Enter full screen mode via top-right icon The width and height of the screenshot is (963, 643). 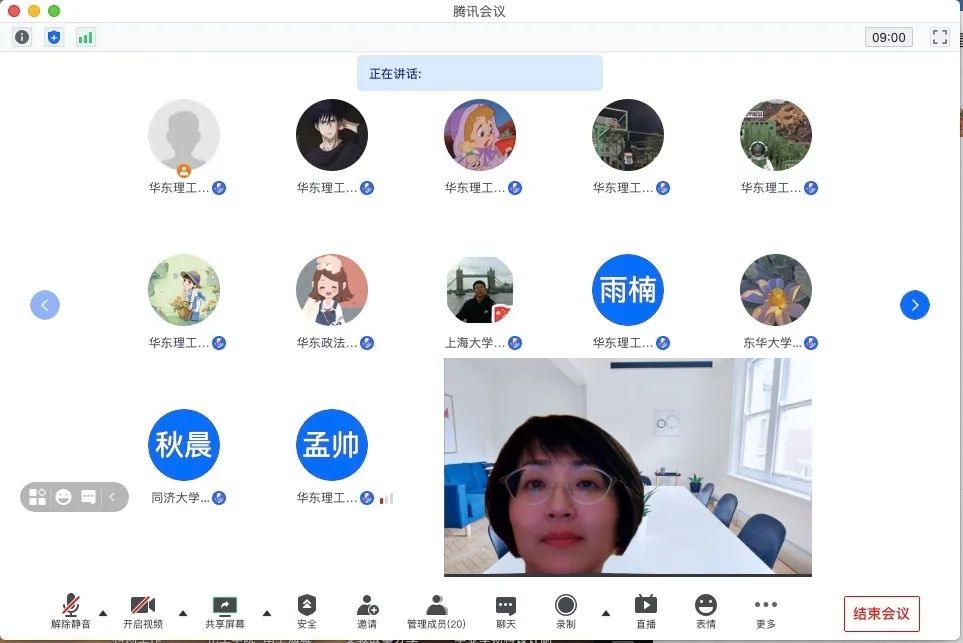[939, 37]
